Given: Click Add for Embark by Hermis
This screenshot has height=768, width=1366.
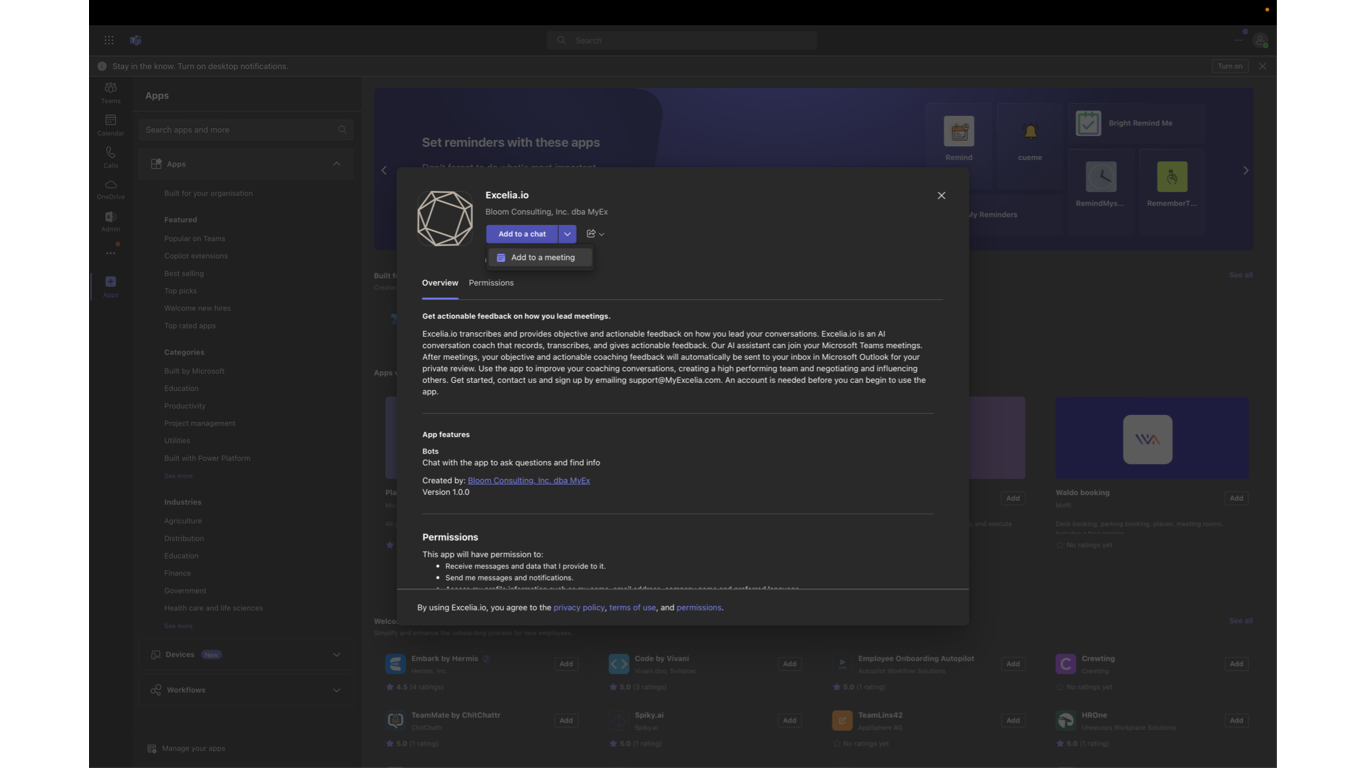Looking at the screenshot, I should coord(566,664).
